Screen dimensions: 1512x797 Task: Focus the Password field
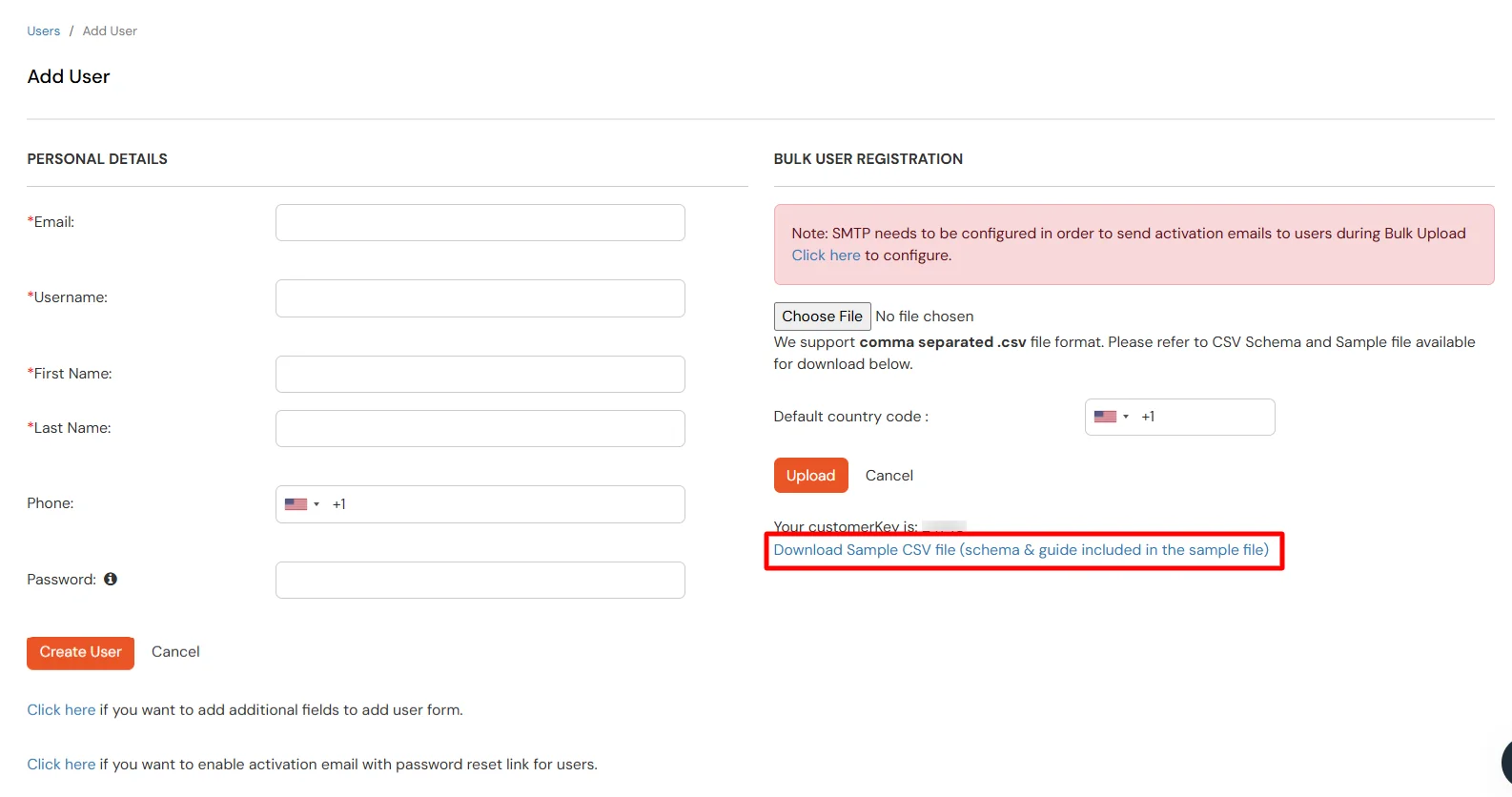point(480,580)
